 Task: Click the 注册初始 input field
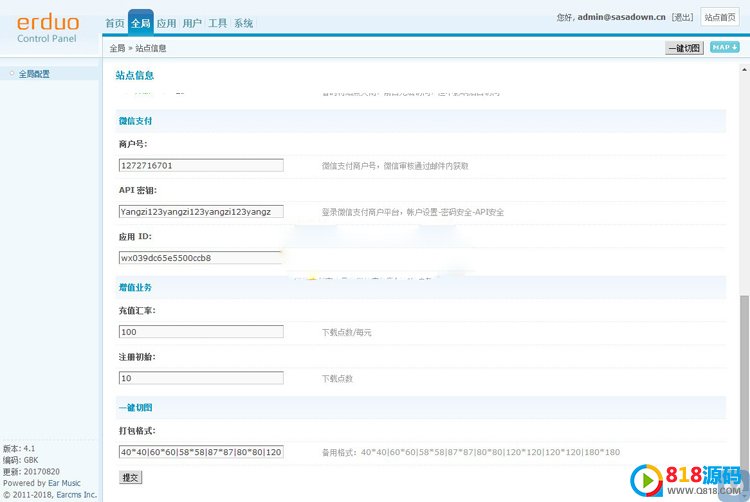coord(201,378)
